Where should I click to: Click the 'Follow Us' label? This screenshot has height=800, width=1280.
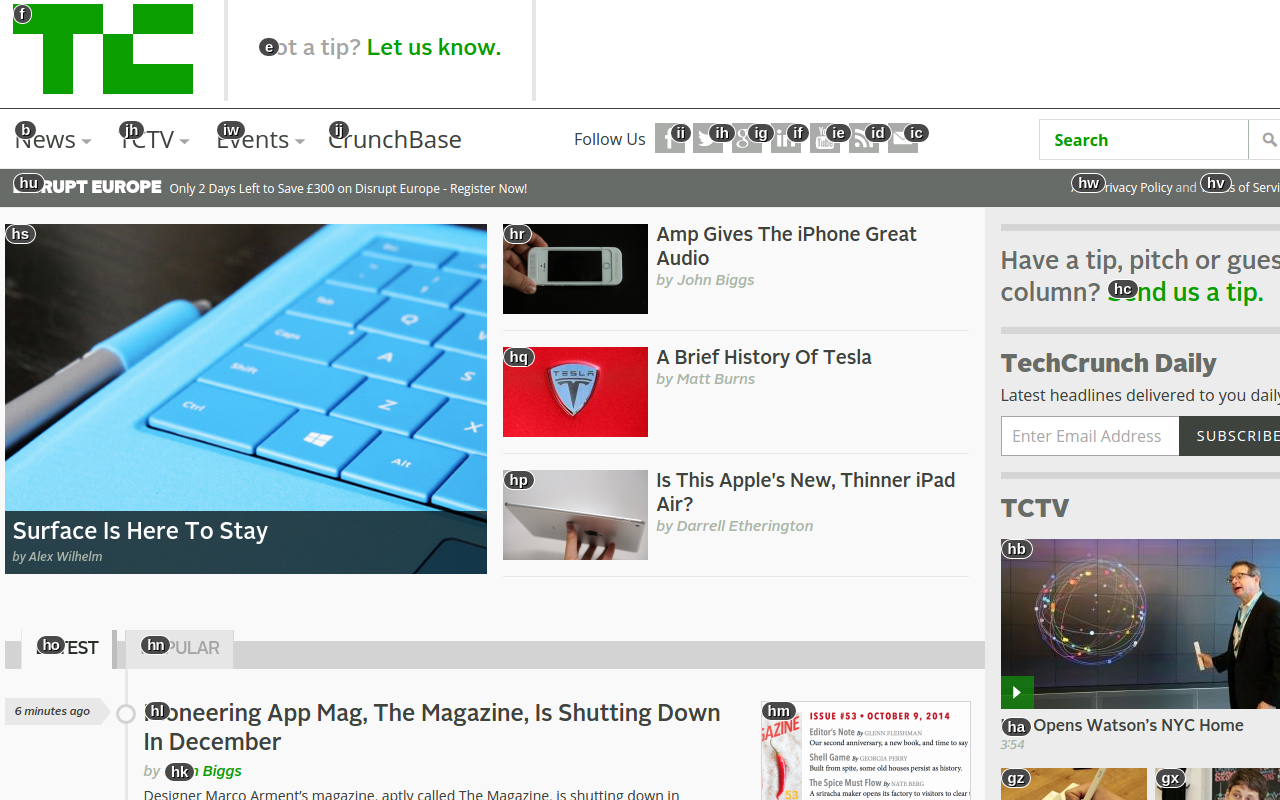pyautogui.click(x=610, y=139)
